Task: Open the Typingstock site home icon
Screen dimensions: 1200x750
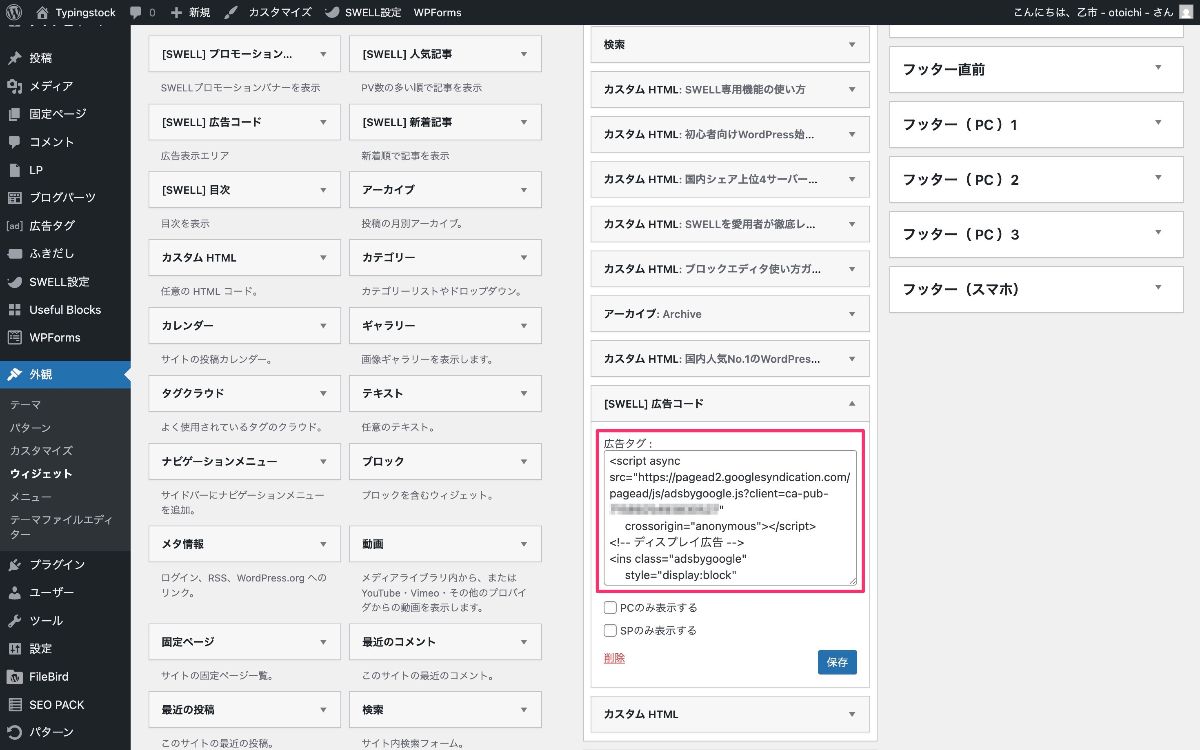Action: pyautogui.click(x=42, y=12)
